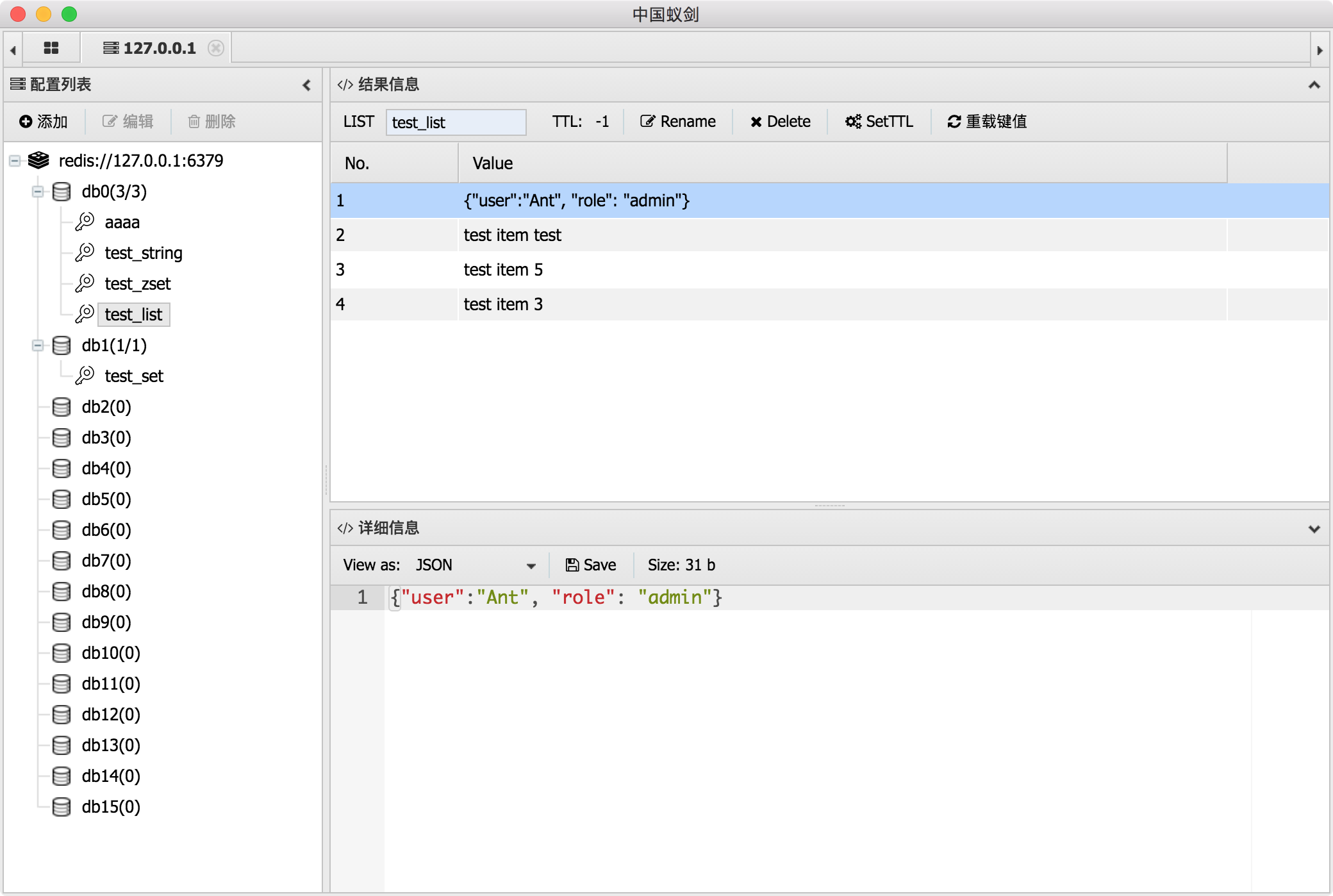Open the View as JSON dropdown
1333x896 pixels.
pos(474,565)
